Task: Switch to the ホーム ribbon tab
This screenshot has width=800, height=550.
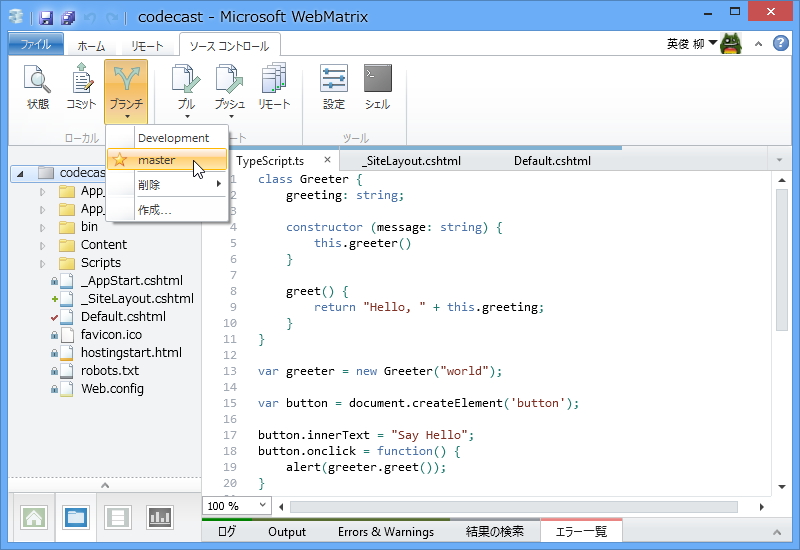Action: pos(91,46)
